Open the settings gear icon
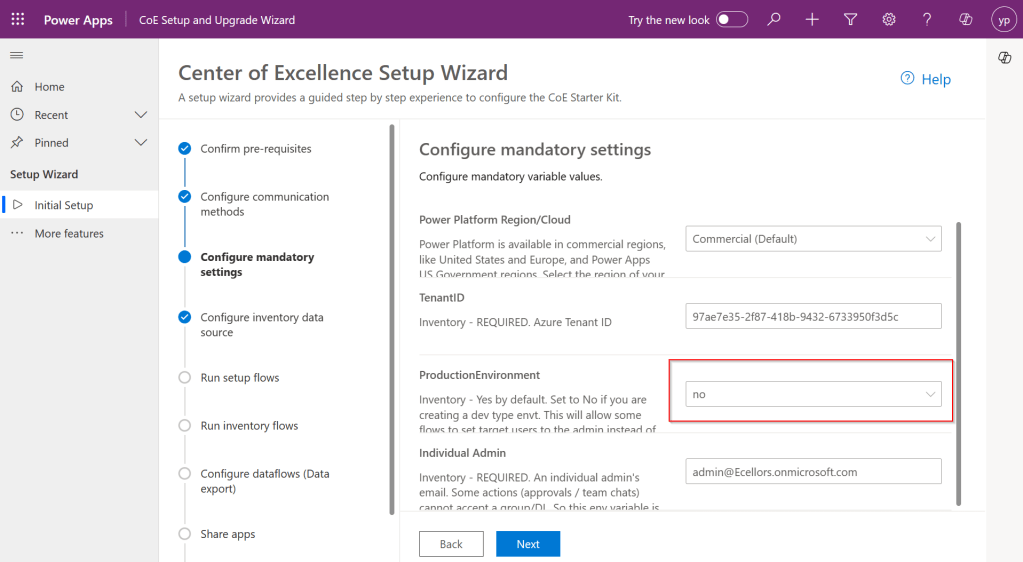Screen dimensions: 1023x562 point(889,20)
